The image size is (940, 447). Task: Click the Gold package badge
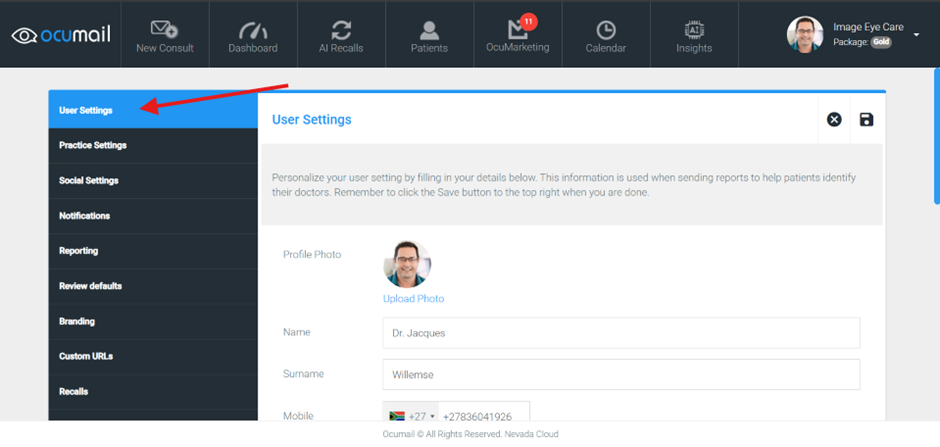click(881, 43)
